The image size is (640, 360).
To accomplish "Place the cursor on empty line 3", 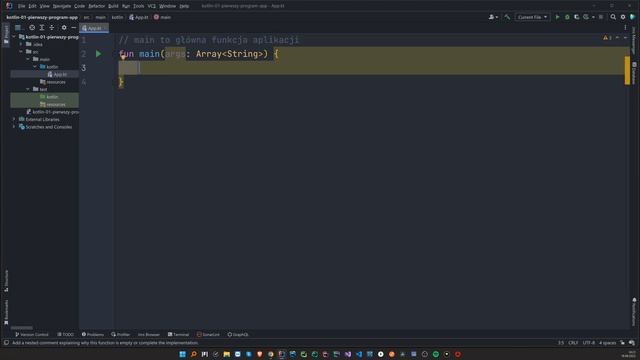I will (x=371, y=68).
